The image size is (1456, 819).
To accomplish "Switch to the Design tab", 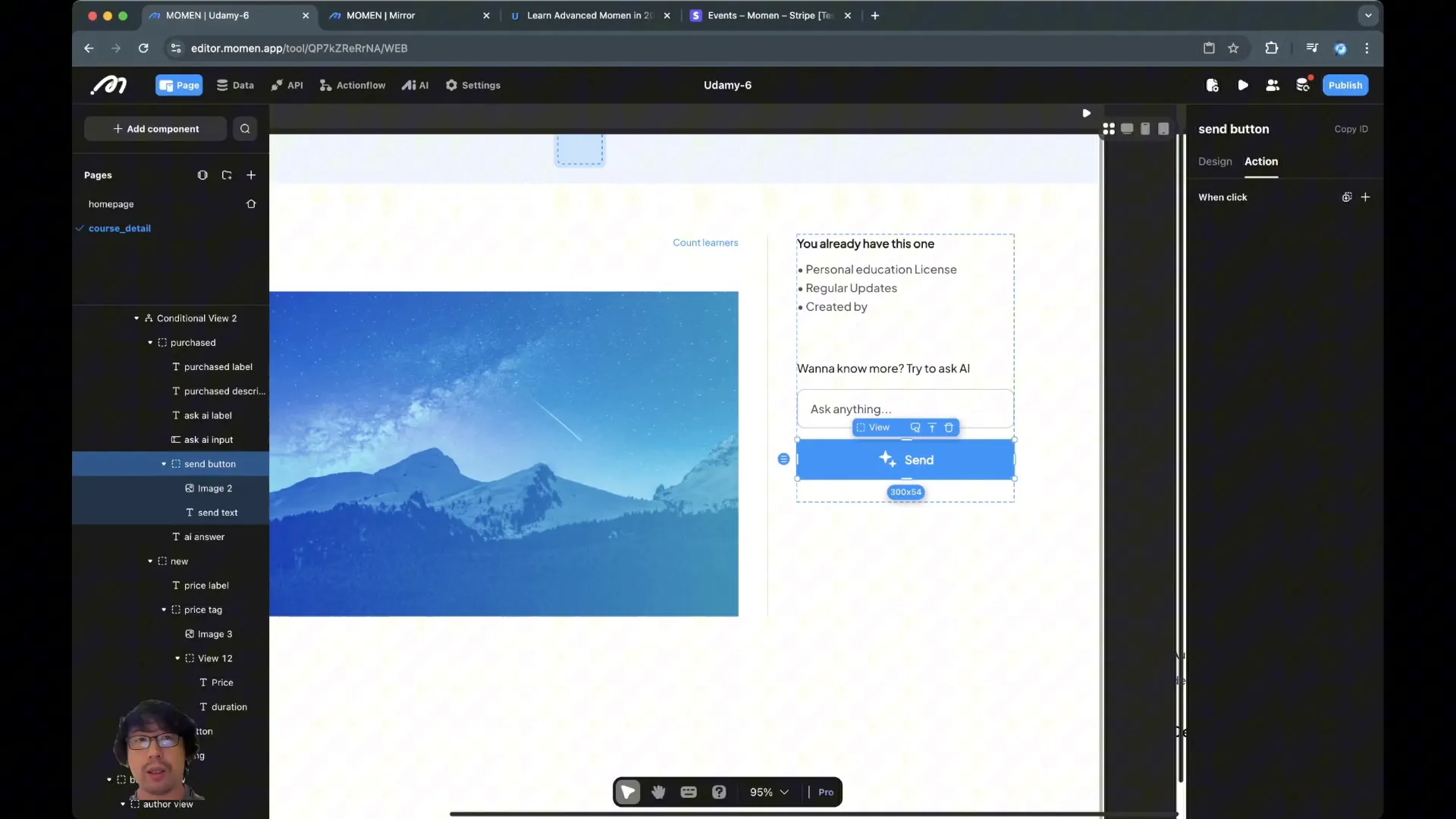I will [x=1215, y=162].
